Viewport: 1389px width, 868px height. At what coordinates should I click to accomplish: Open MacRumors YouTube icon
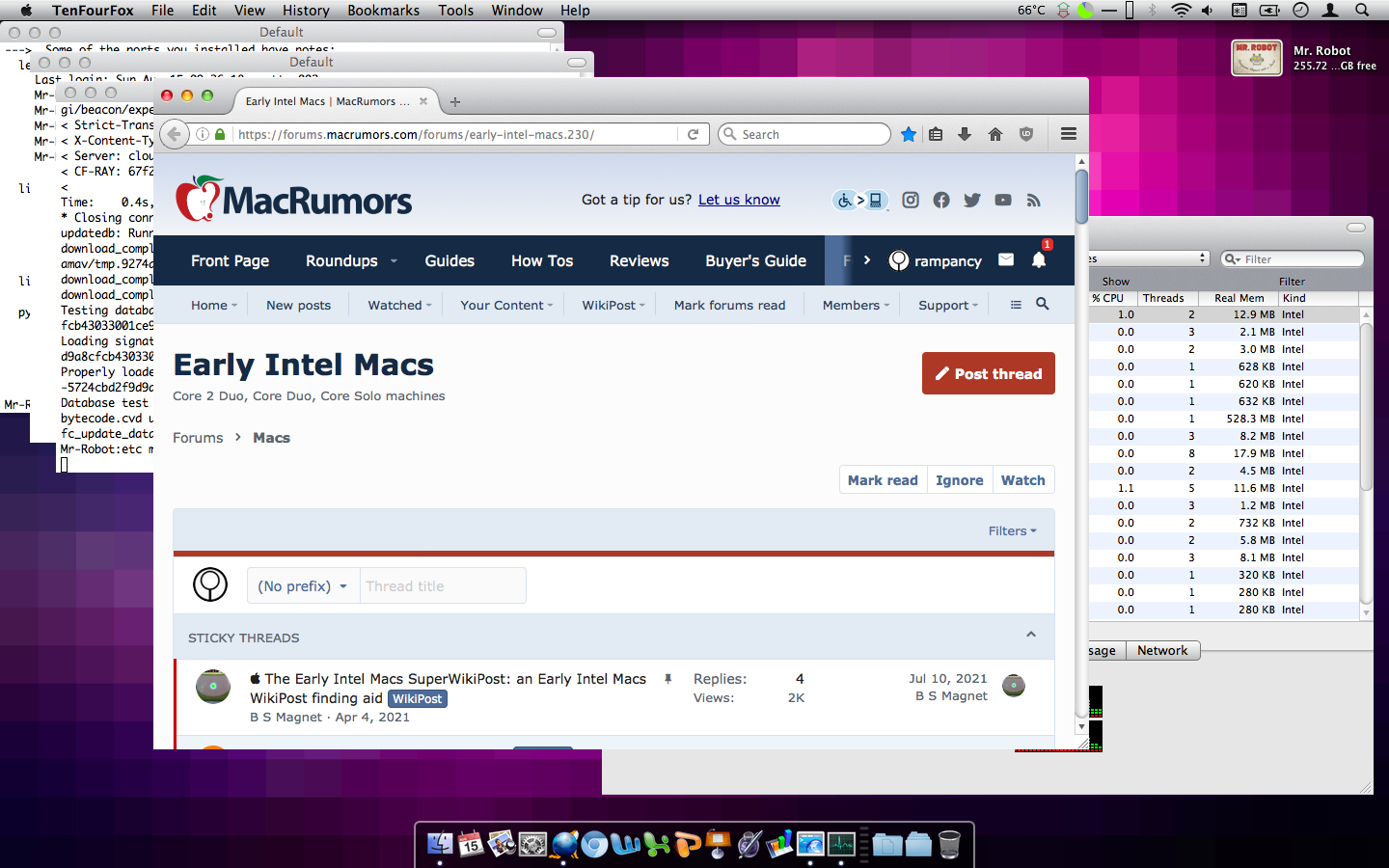(1003, 200)
